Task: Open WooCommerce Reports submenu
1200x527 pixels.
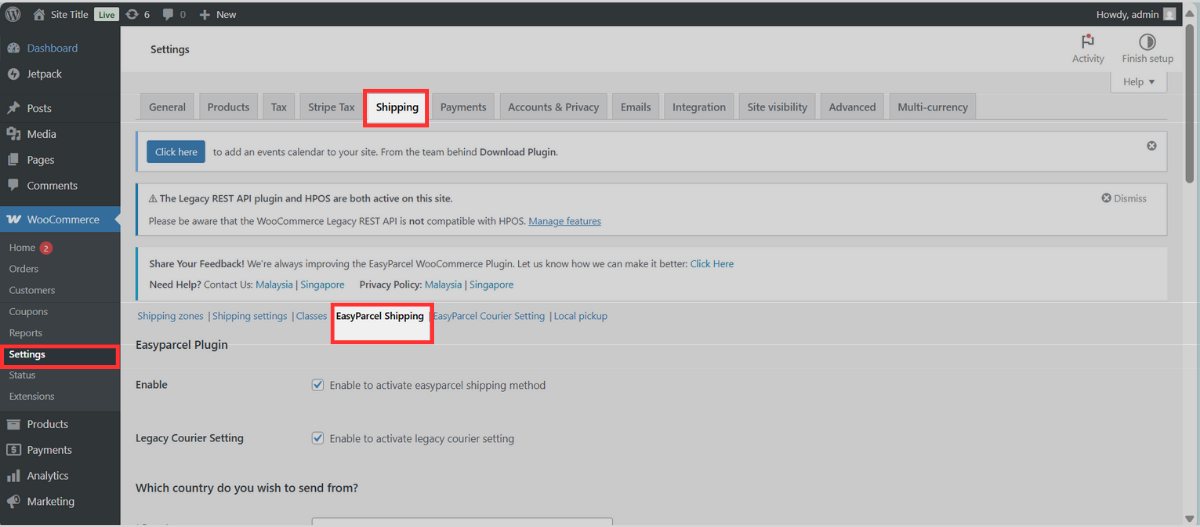Action: pyautogui.click(x=26, y=333)
